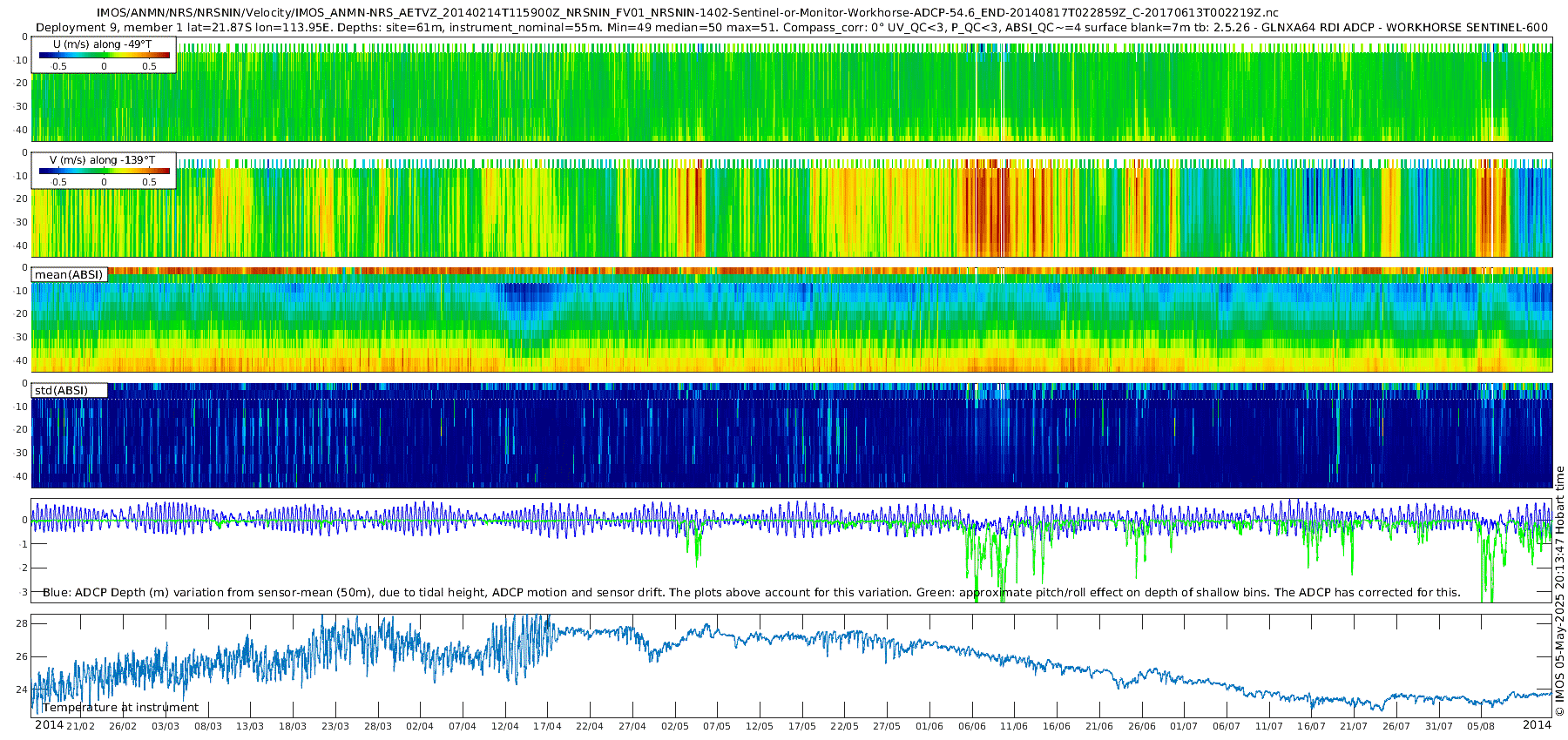Screen dimensions: 1568x740
Task: Click the 21/02 date tick label
Action: coord(80,726)
